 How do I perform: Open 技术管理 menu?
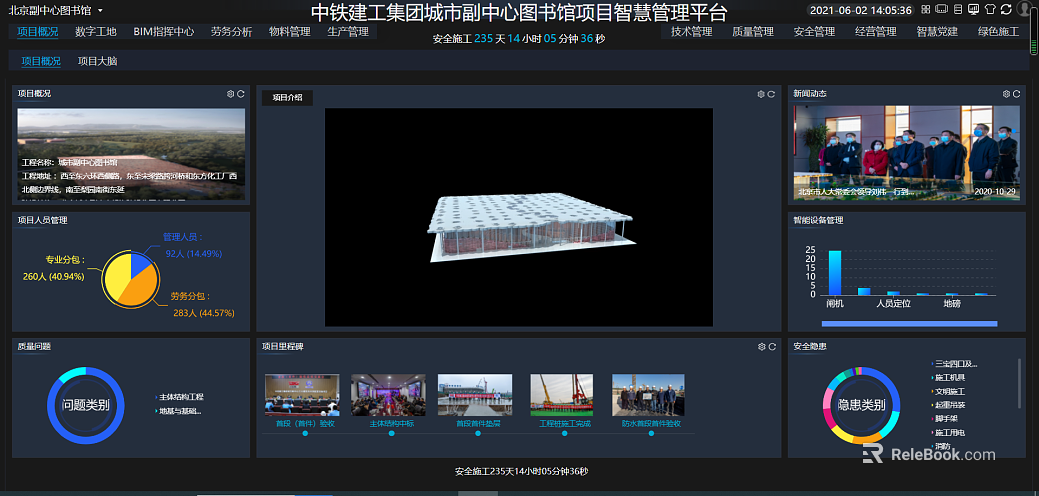click(x=692, y=32)
